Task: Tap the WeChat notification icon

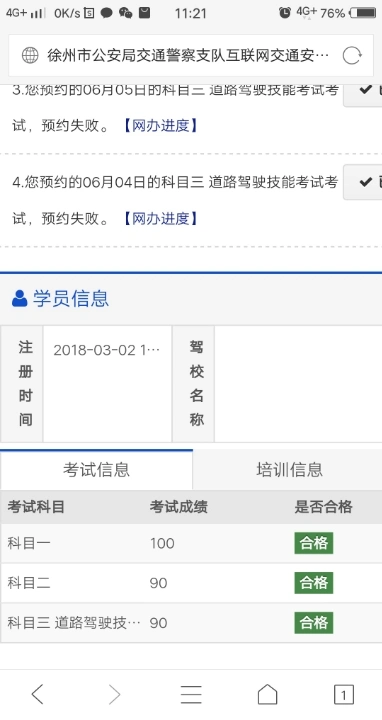Action: tap(125, 13)
